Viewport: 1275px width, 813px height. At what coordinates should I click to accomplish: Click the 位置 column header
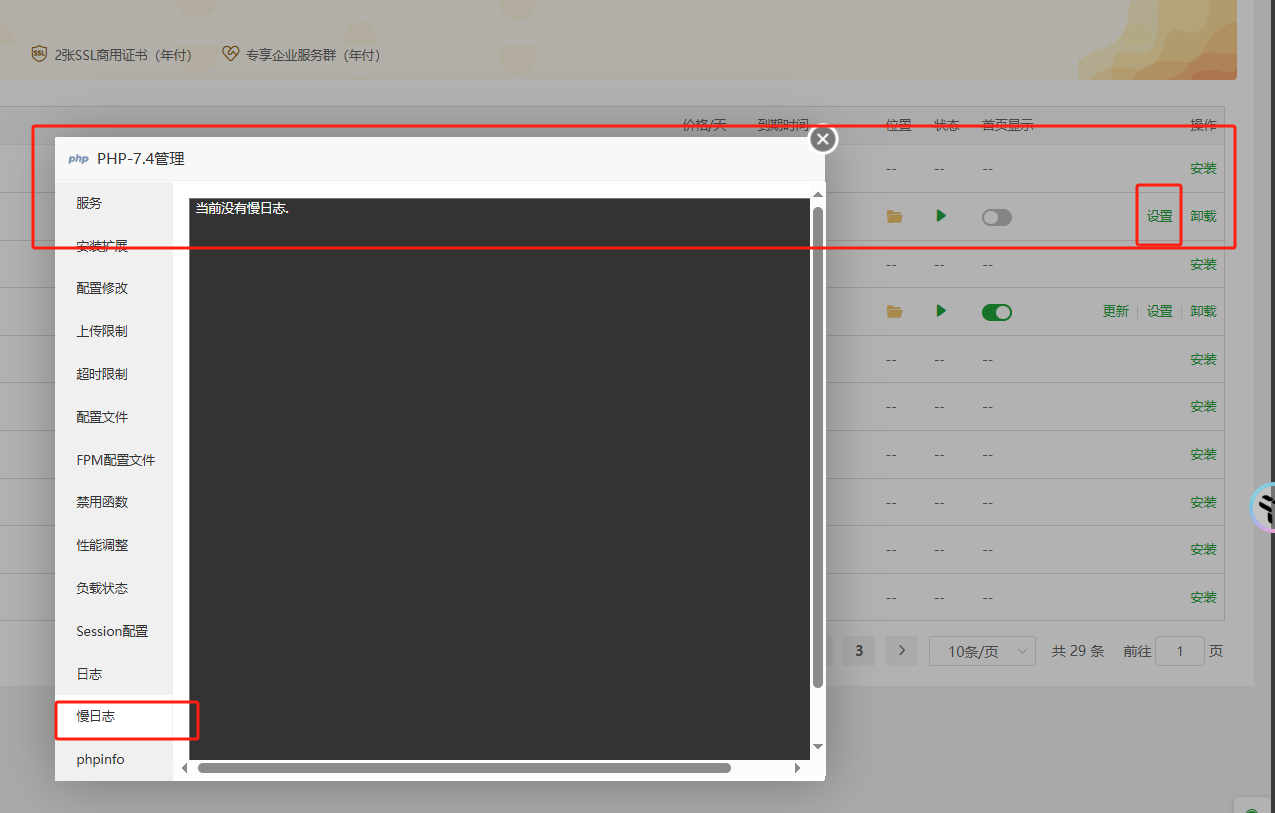(898, 125)
